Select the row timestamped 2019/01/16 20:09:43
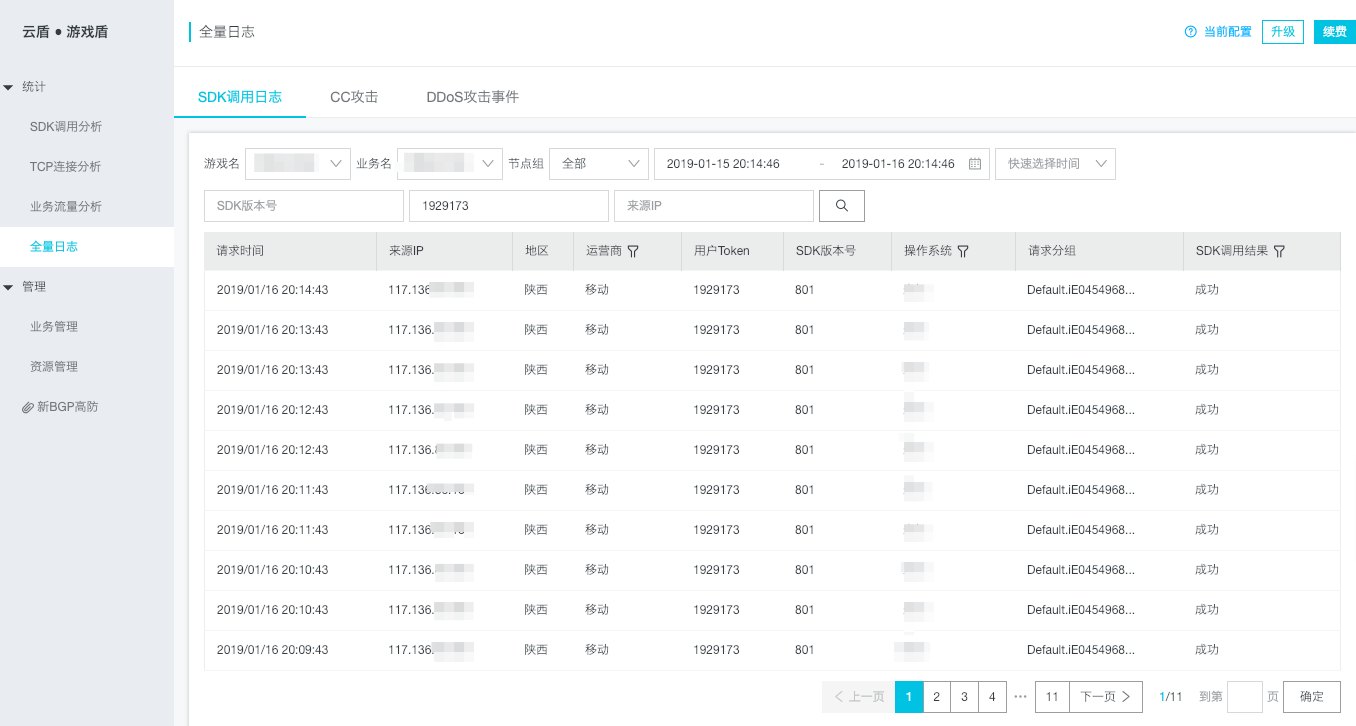1356x726 pixels. pyautogui.click(x=772, y=650)
